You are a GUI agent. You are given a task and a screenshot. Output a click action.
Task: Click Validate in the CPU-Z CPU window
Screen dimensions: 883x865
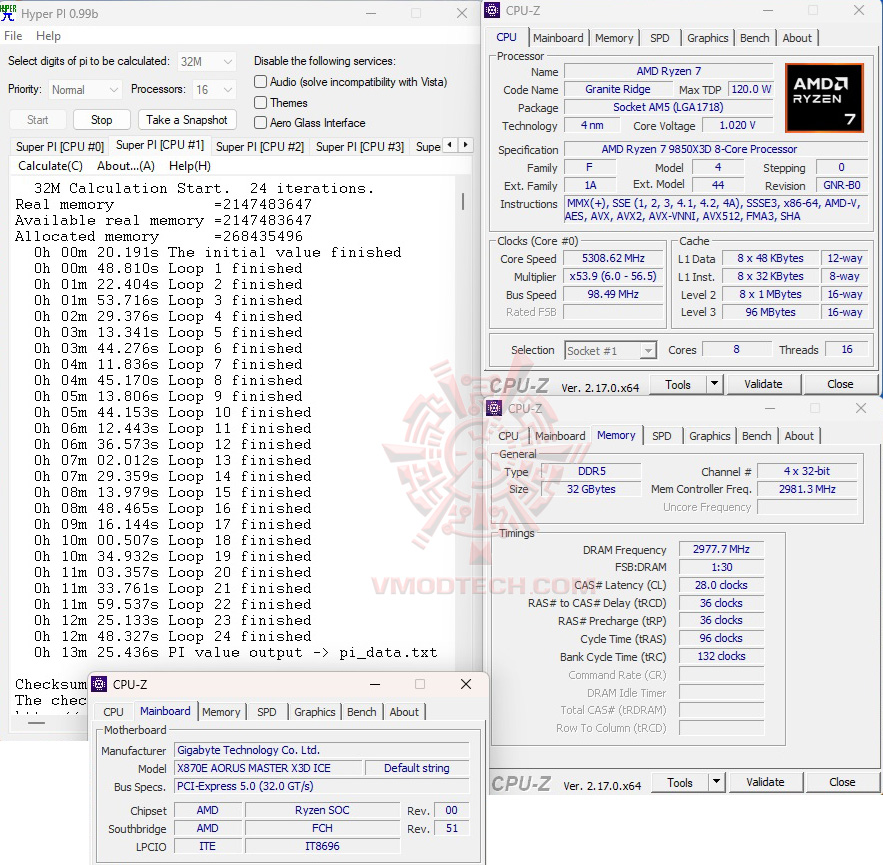pos(763,384)
